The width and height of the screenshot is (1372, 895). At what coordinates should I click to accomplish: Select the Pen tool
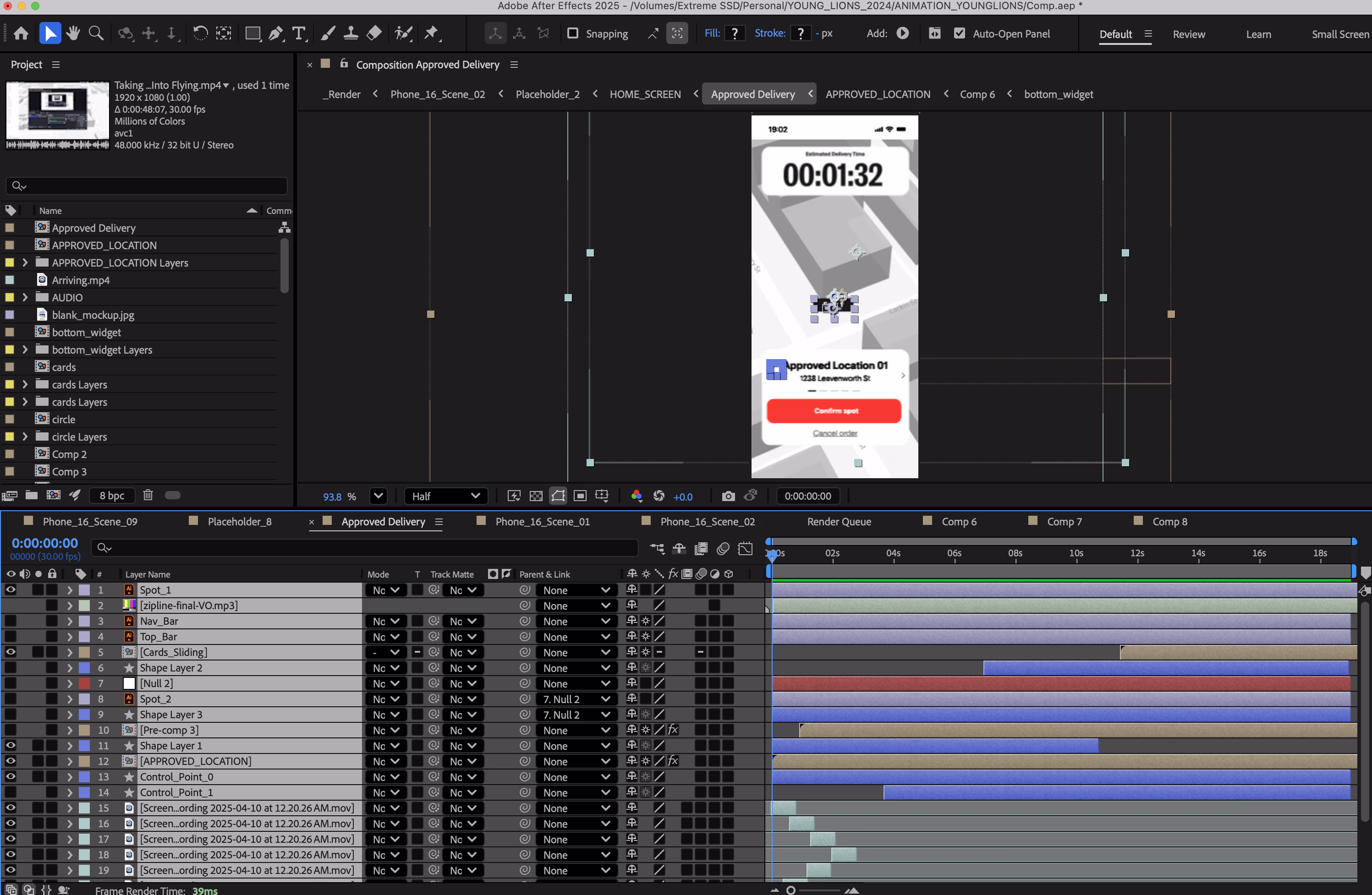click(275, 33)
